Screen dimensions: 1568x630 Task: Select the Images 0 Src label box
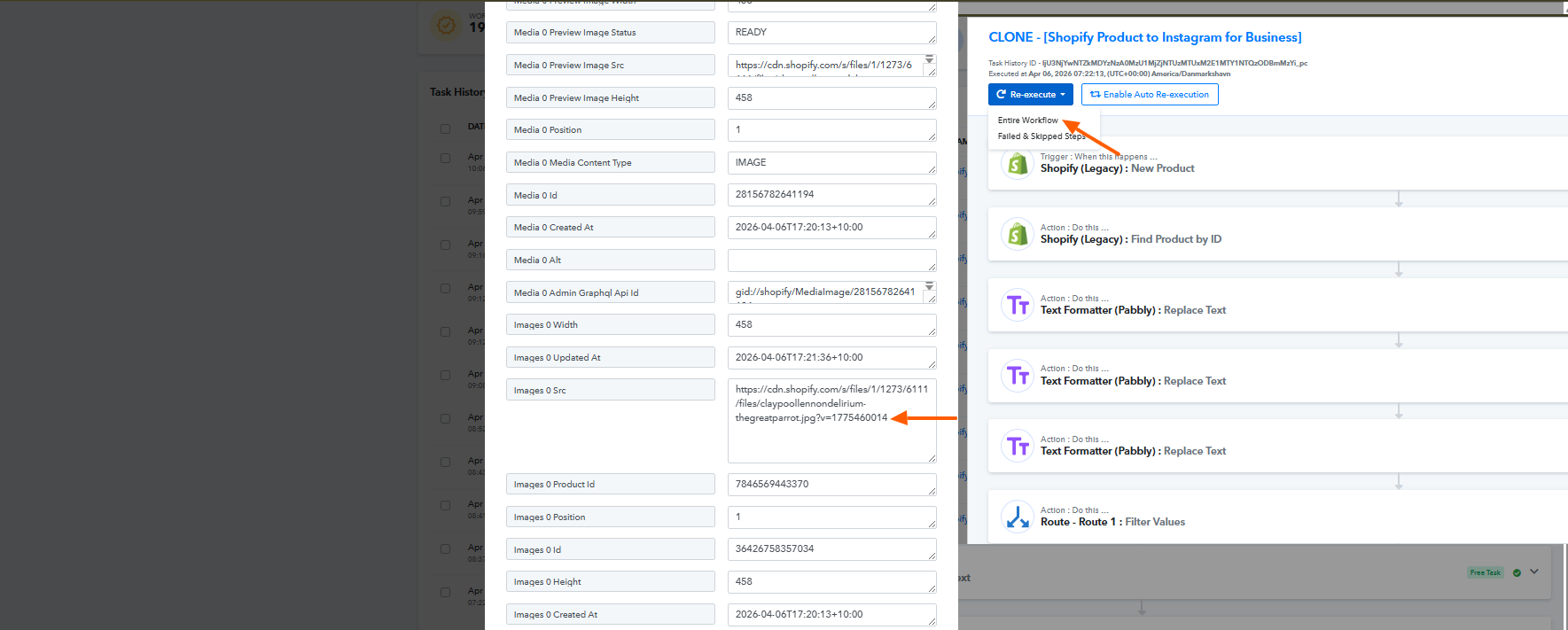(610, 390)
